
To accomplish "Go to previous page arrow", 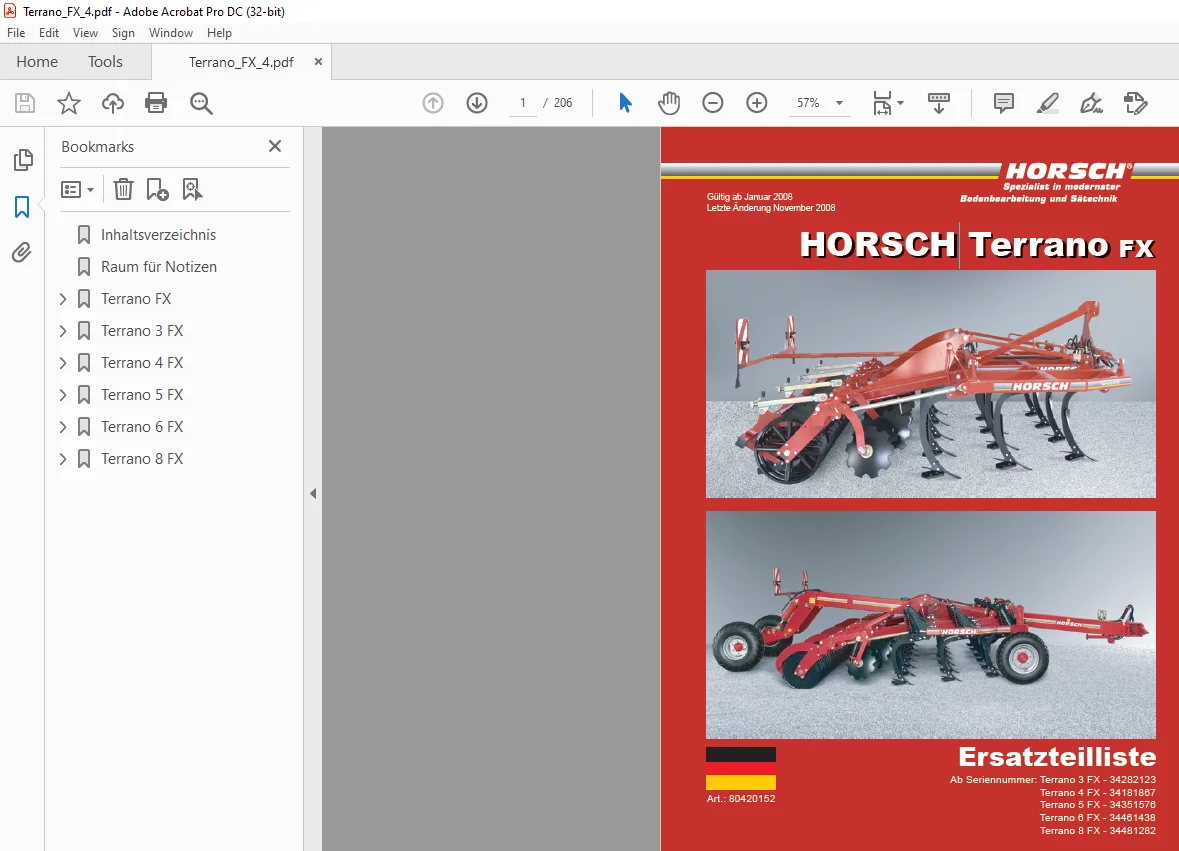I will 433,103.
